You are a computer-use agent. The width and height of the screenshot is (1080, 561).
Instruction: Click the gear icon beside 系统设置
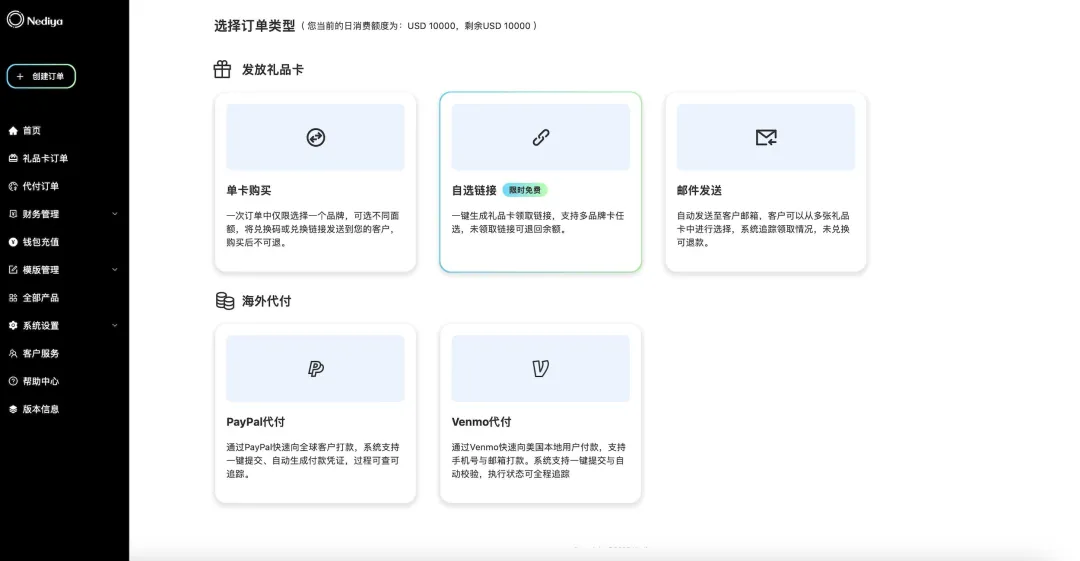(13, 325)
